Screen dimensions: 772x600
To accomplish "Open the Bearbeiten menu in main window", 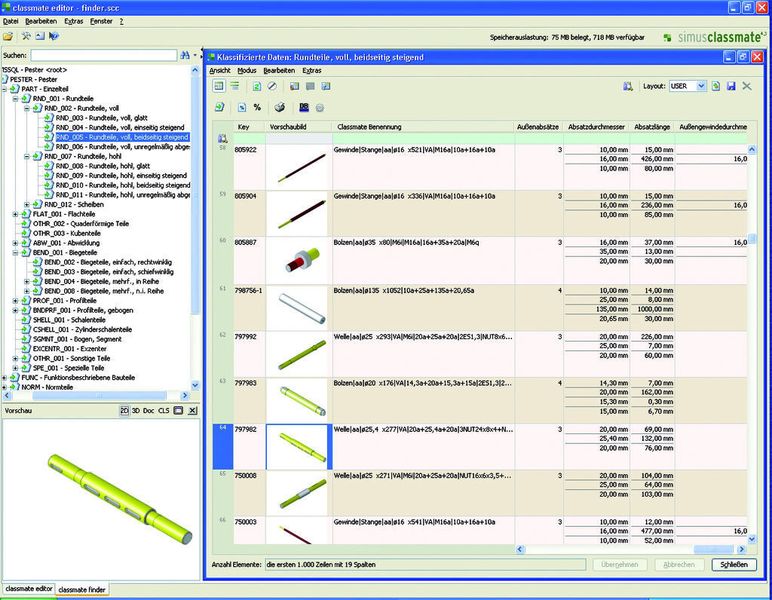I will pyautogui.click(x=41, y=21).
